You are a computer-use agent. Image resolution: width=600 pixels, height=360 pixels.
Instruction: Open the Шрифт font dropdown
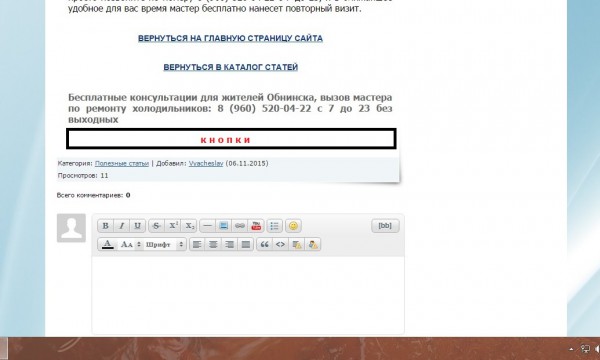(x=165, y=244)
